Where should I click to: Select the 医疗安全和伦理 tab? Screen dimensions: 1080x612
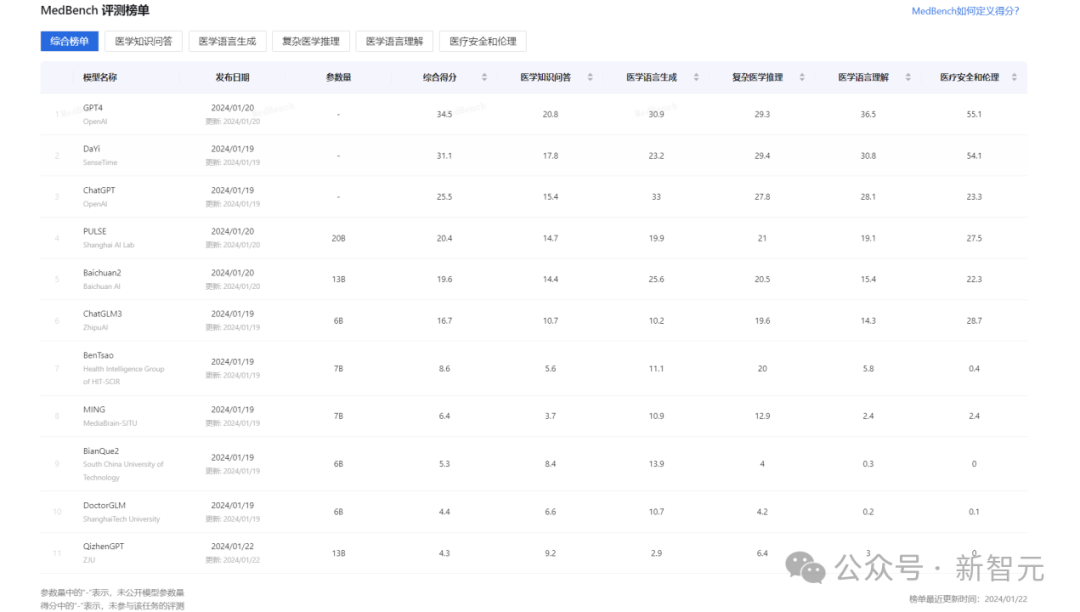483,41
